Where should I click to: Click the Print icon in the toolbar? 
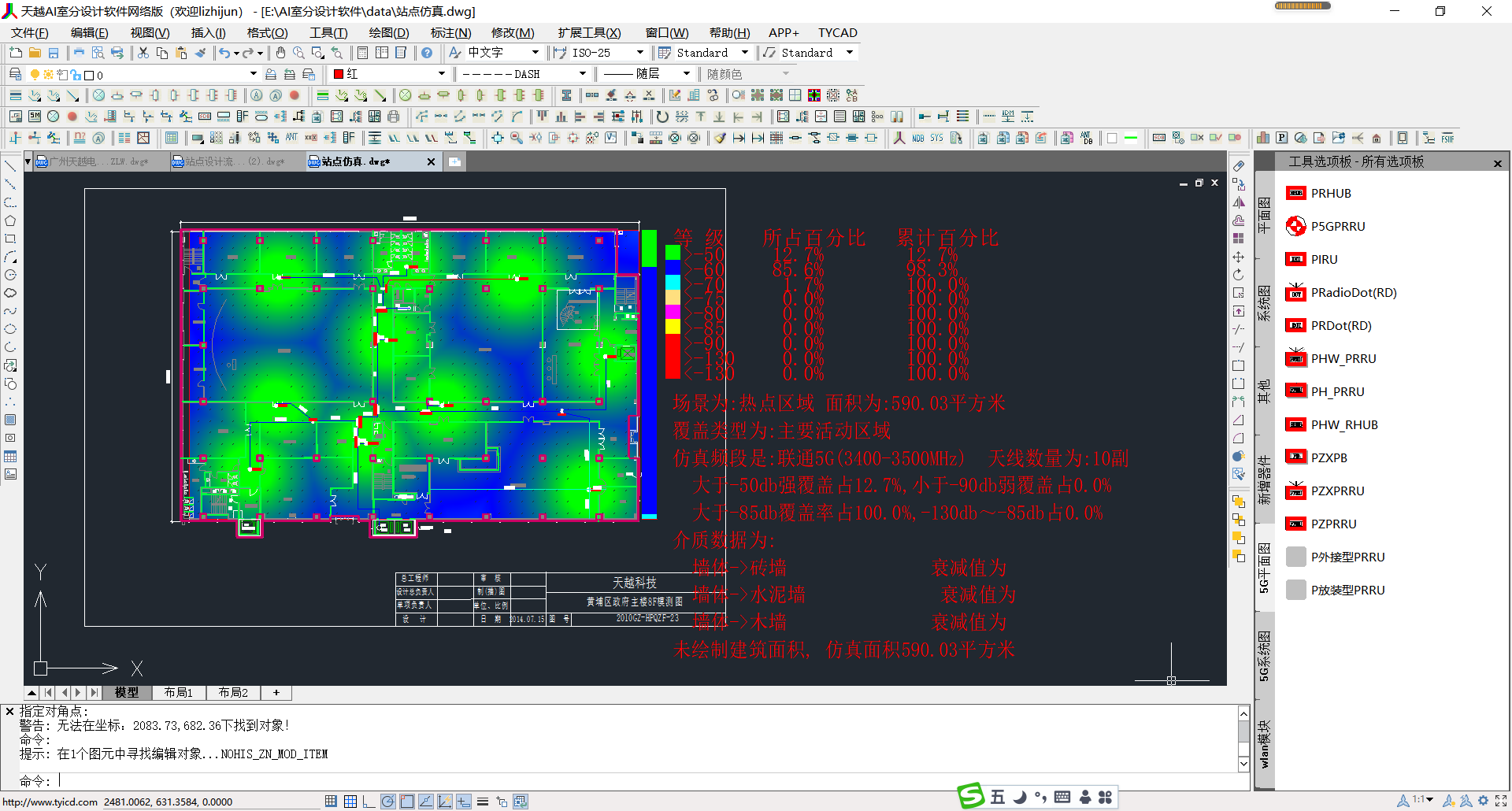click(x=79, y=53)
